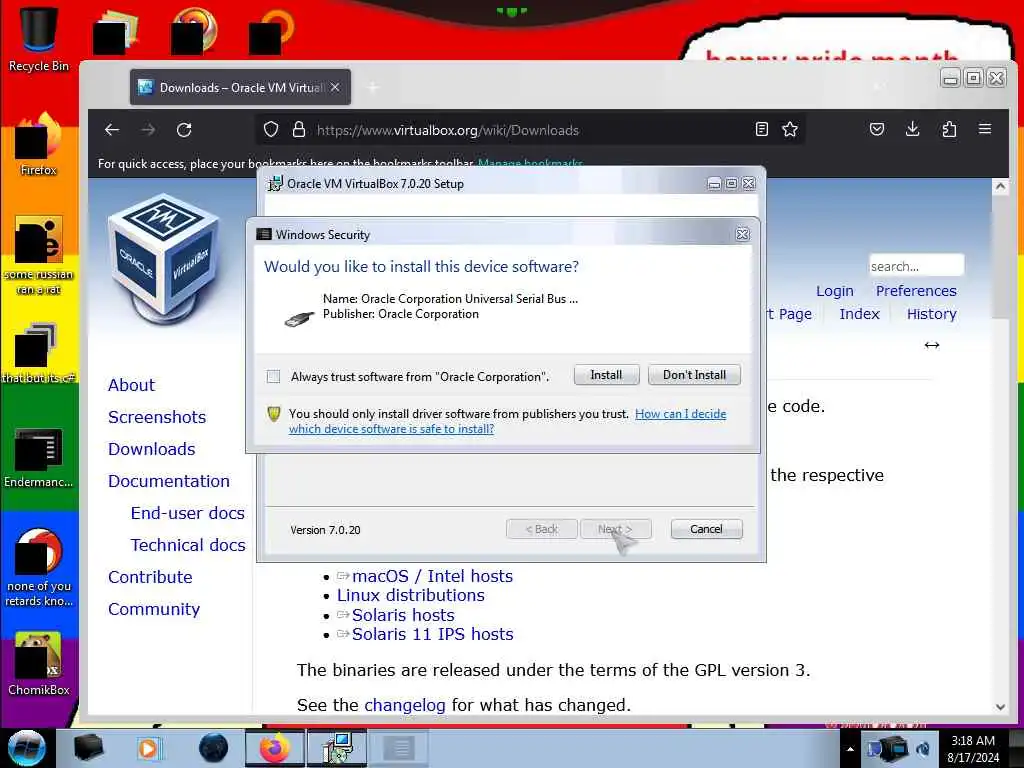This screenshot has height=768, width=1024.
Task: Open tracking protection shield icon
Action: pos(271,129)
